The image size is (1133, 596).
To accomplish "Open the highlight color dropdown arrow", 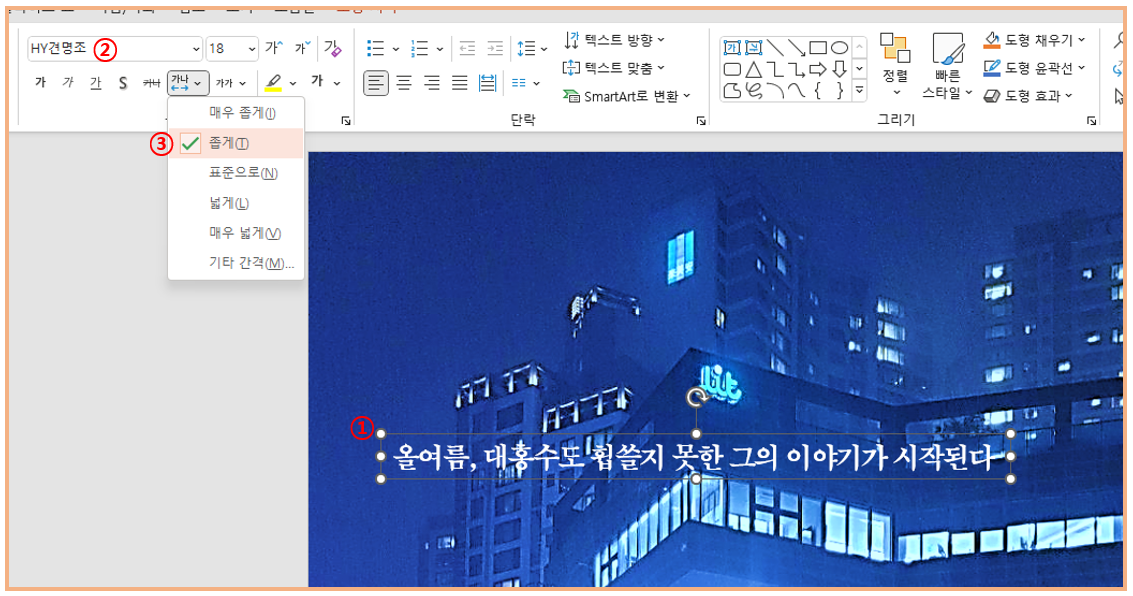I will tap(293, 83).
